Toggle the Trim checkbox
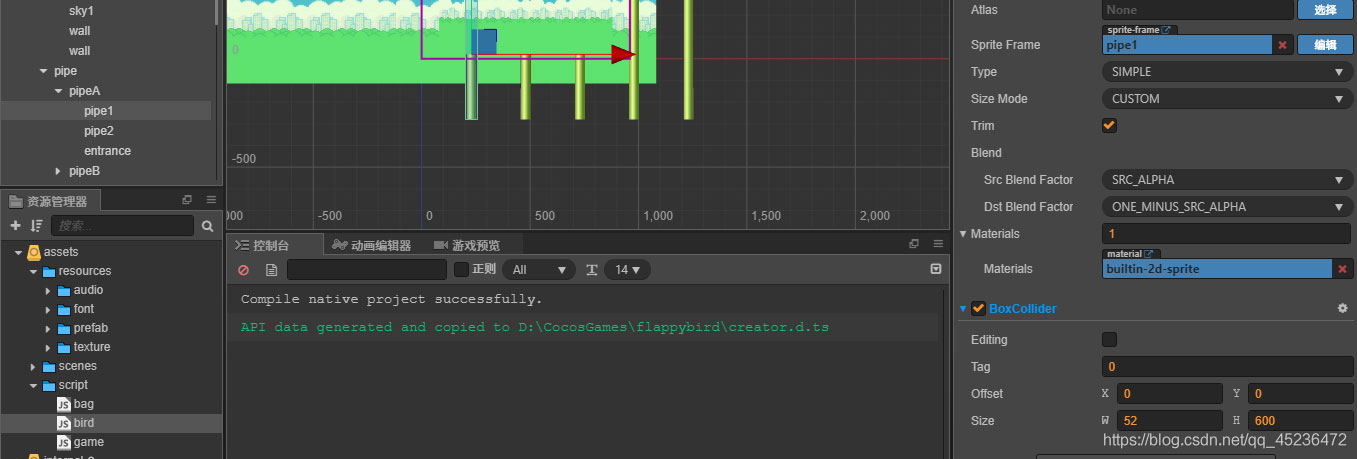The width and height of the screenshot is (1357, 459). click(1109, 126)
